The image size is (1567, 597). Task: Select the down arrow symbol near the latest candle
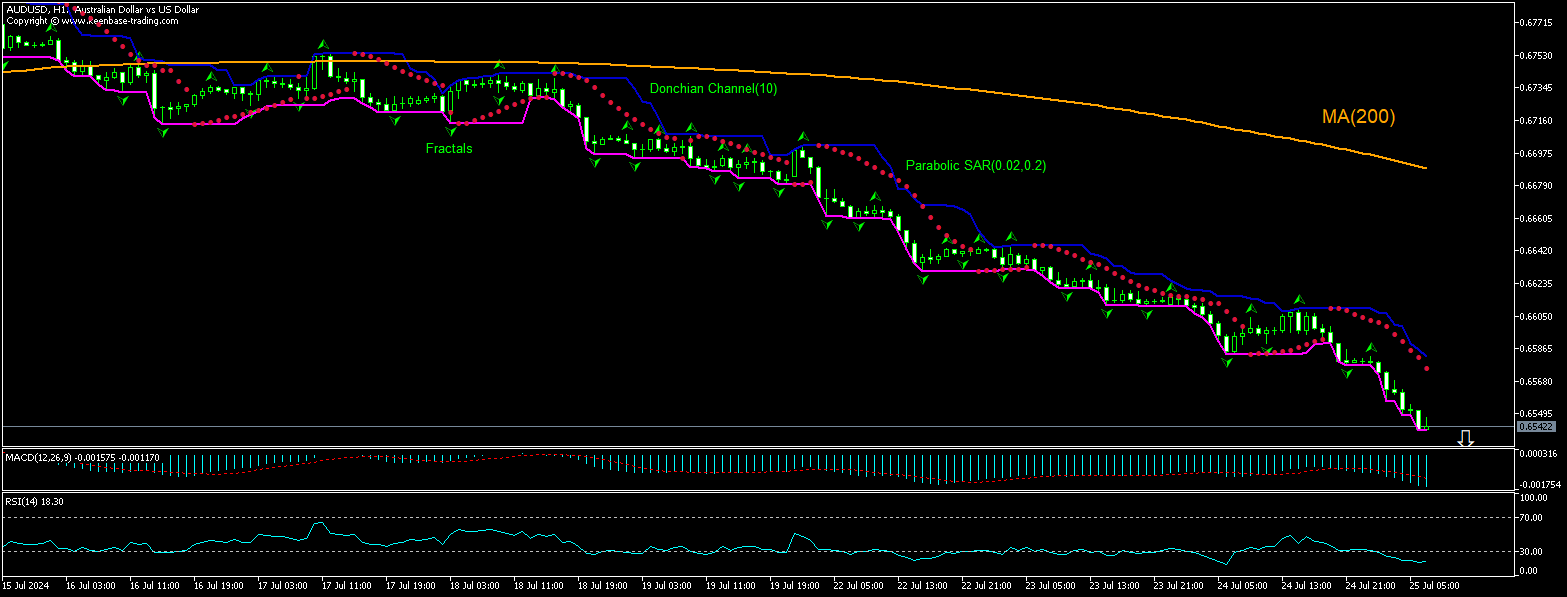coord(1466,437)
